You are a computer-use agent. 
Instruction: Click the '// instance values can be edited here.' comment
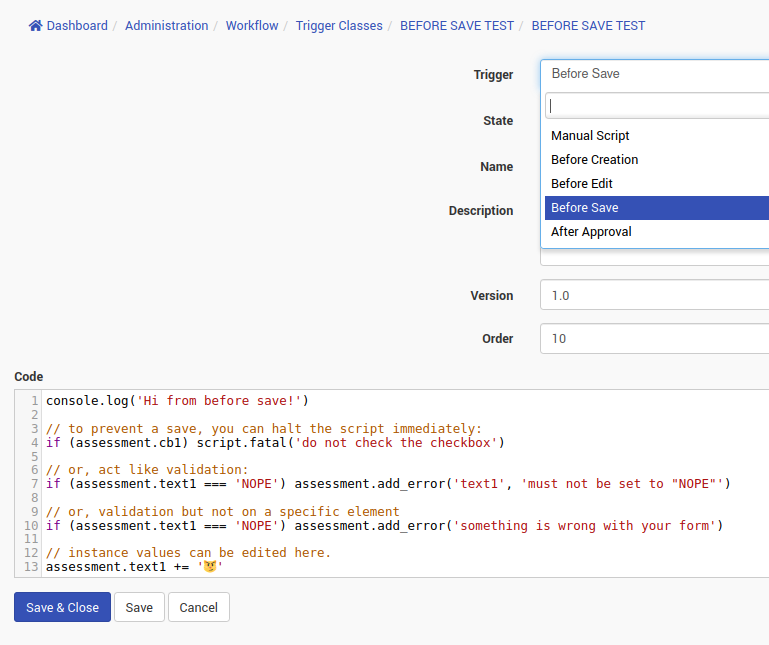coord(188,552)
